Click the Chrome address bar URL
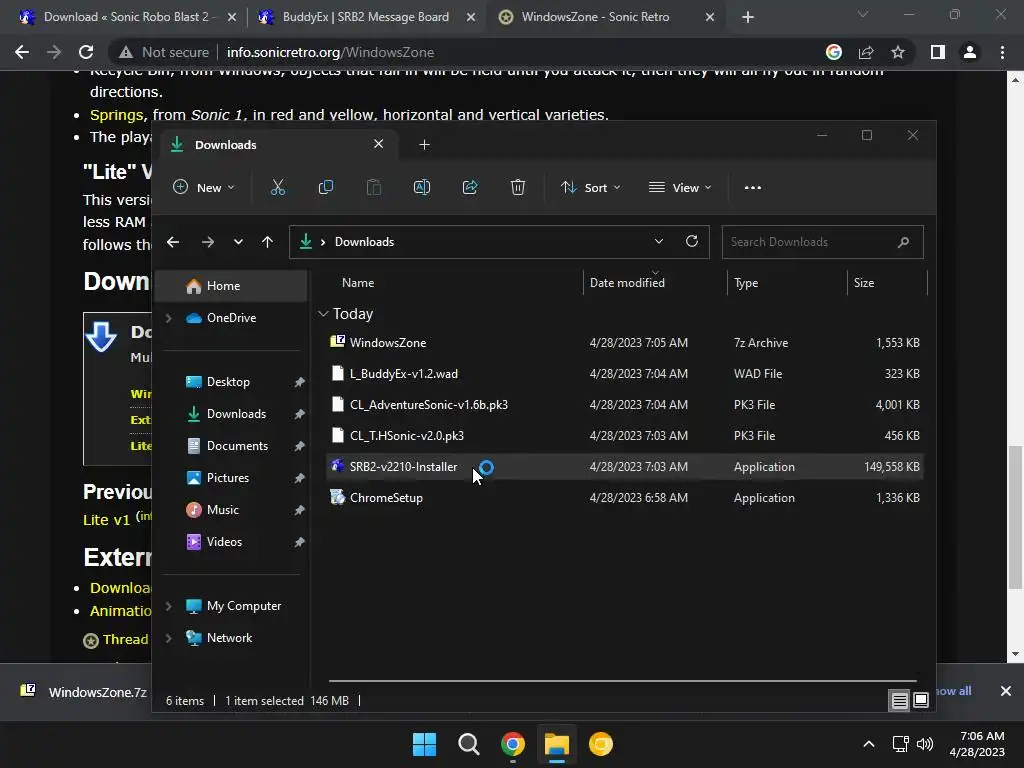1024x768 pixels. click(330, 52)
